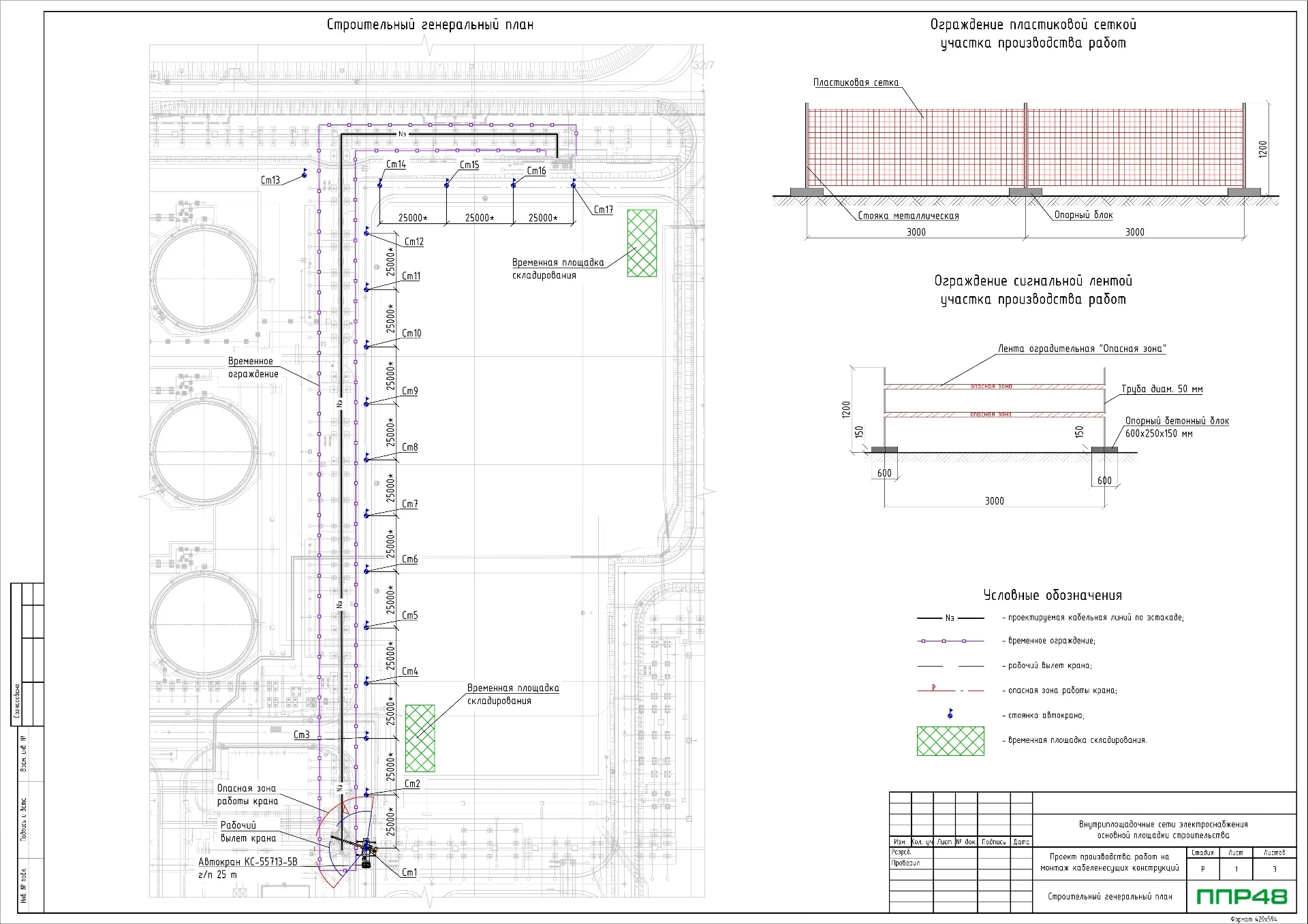Select the lower green hatched storage area
This screenshot has height=924, width=1308.
click(x=420, y=738)
